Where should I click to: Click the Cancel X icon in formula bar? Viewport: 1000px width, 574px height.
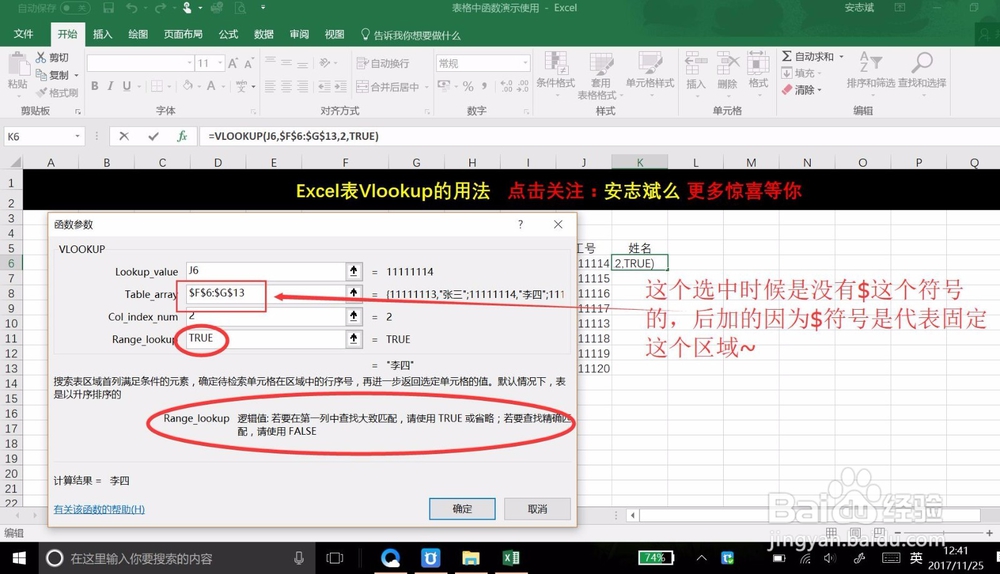[x=124, y=136]
